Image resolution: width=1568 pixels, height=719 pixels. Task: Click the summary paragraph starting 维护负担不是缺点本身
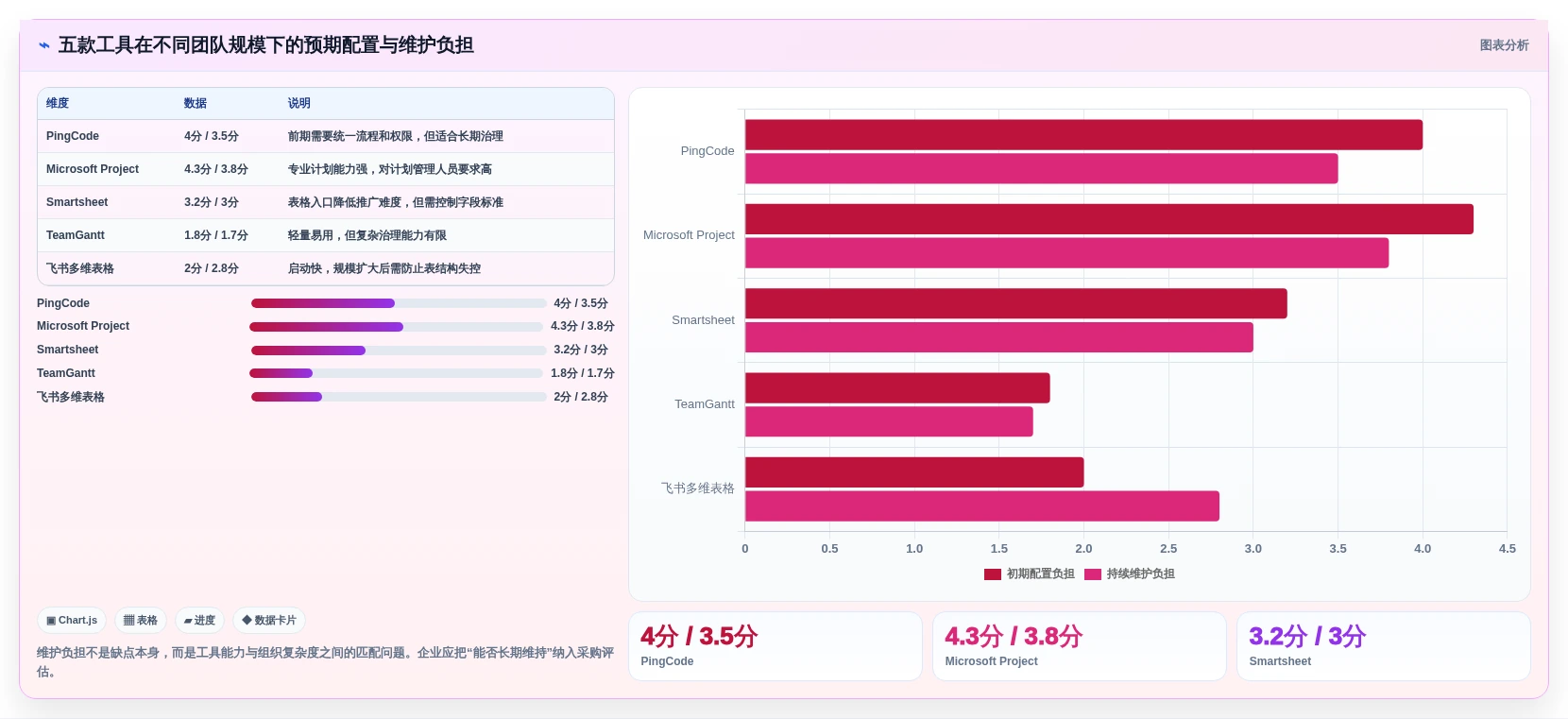325,662
